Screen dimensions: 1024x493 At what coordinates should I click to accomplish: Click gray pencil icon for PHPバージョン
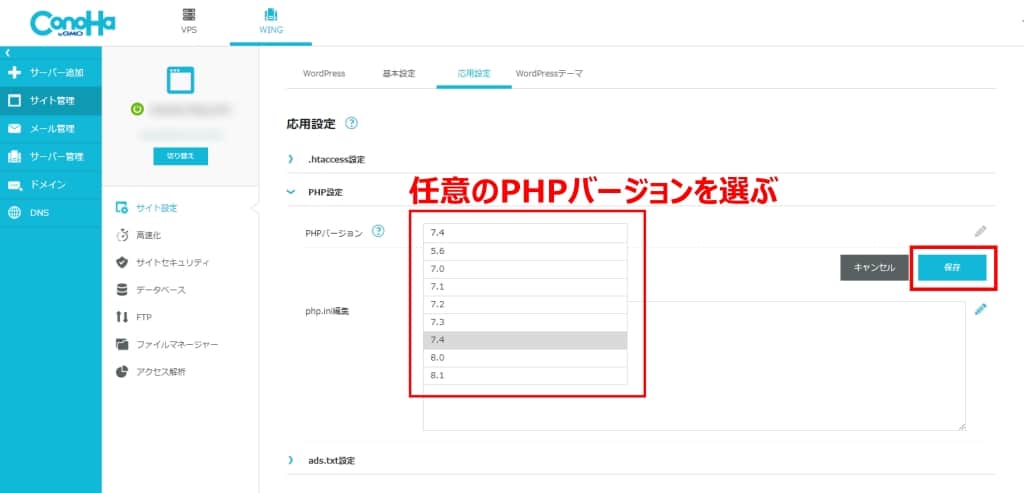click(x=980, y=231)
